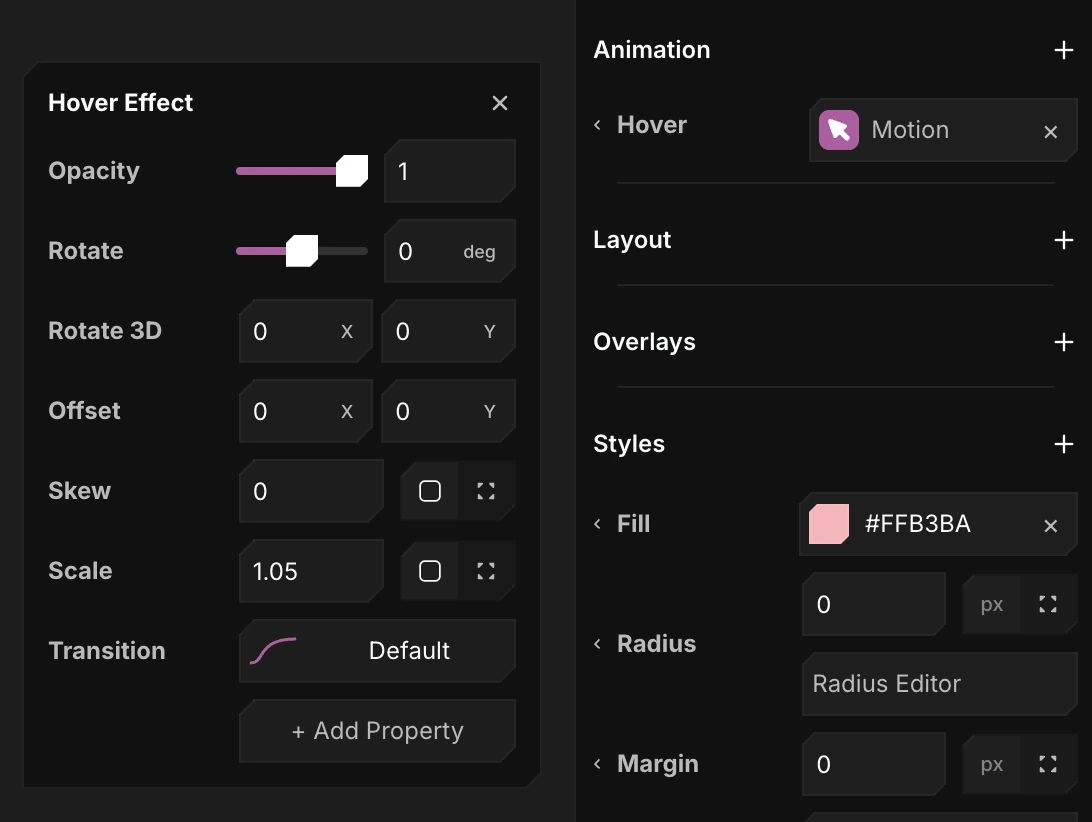Remove the Motion hover effect

[x=1050, y=132]
